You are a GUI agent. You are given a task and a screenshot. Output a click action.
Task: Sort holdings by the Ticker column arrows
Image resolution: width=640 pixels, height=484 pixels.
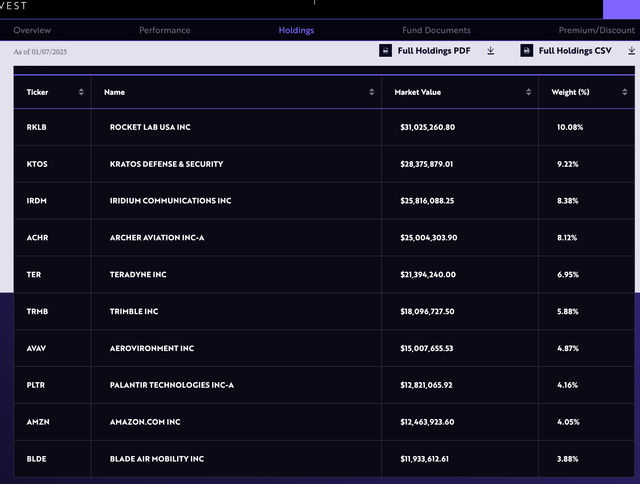(x=81, y=92)
